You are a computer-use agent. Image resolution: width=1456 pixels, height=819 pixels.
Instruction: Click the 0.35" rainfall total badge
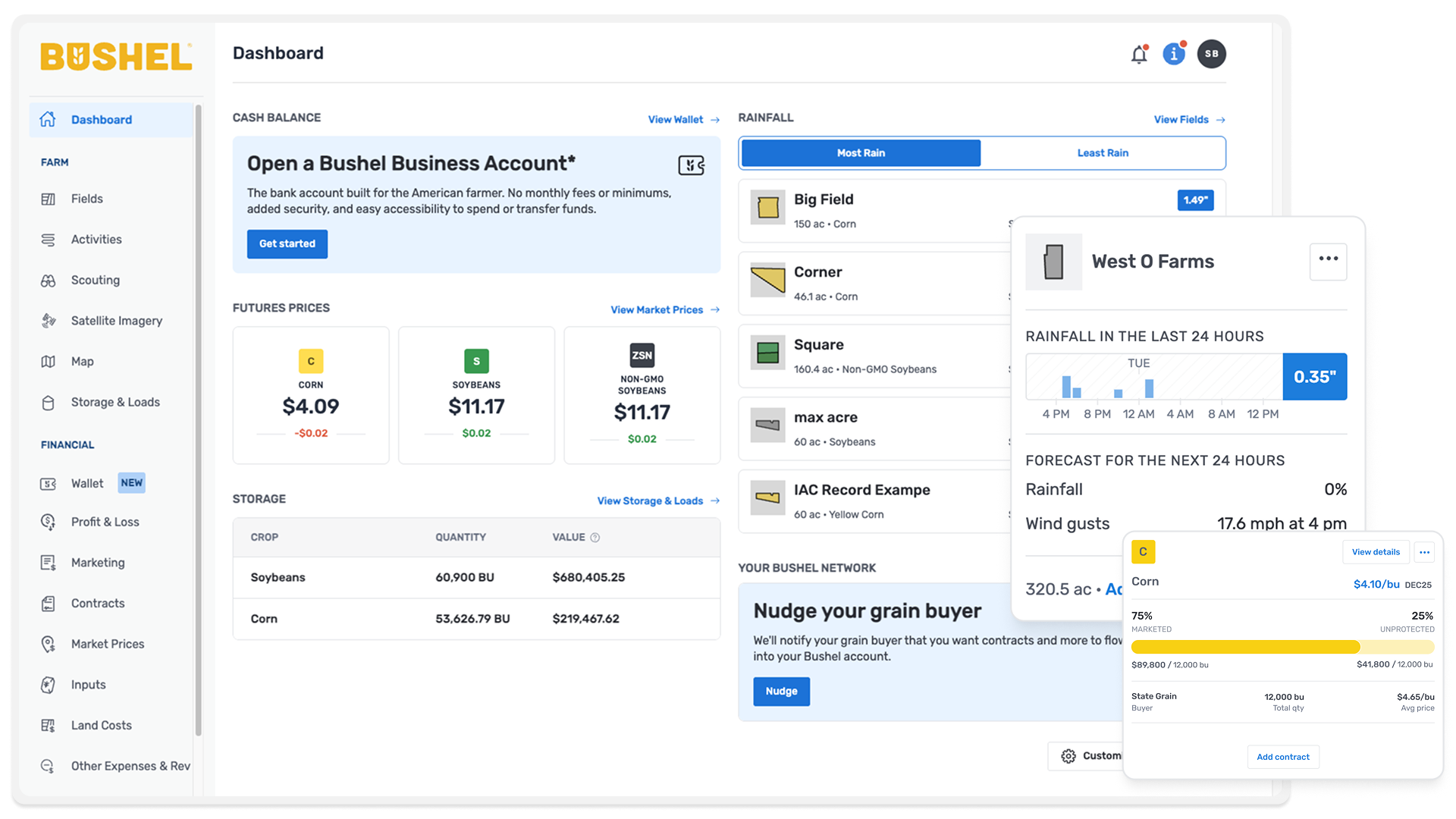coord(1314,377)
